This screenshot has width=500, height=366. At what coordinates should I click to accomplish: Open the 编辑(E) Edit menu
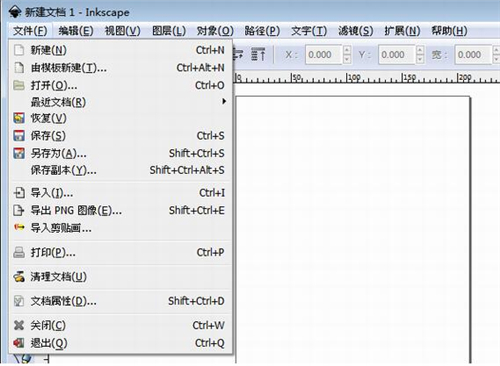point(76,31)
